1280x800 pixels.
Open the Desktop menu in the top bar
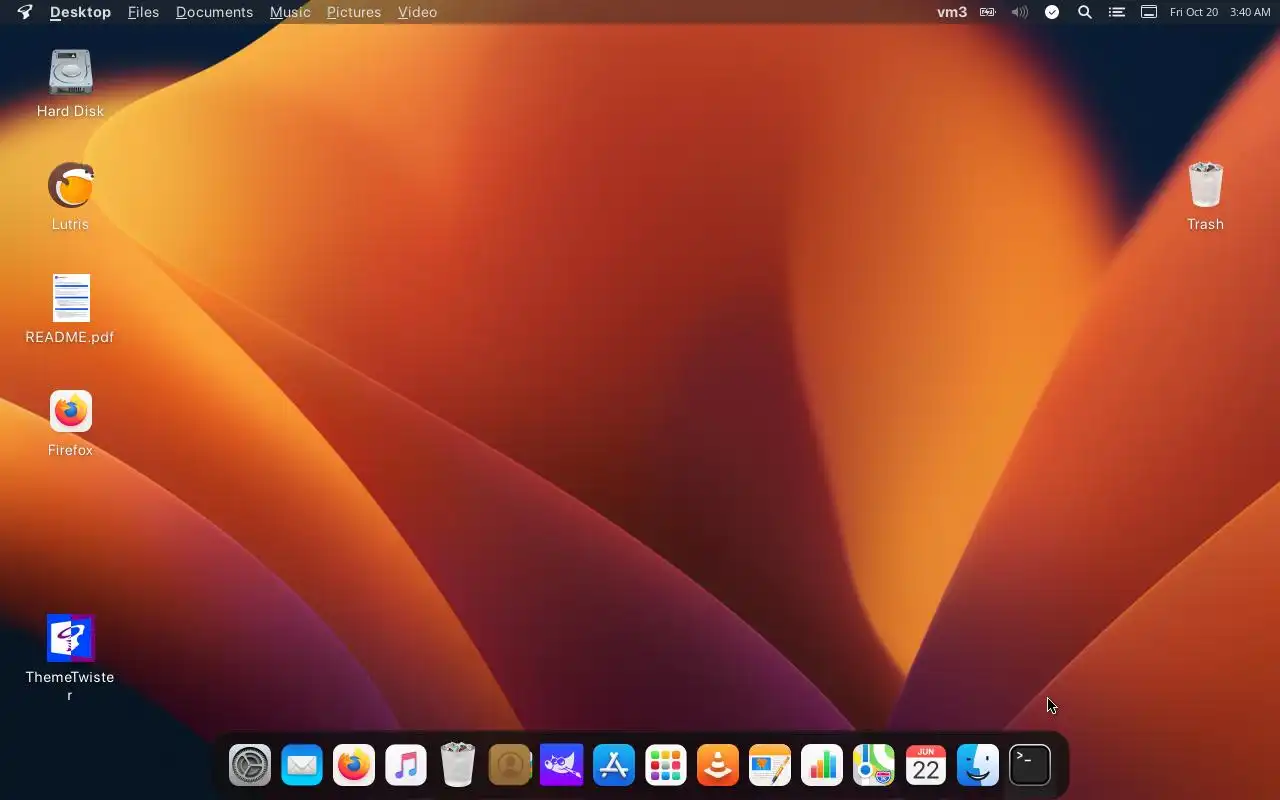[80, 12]
